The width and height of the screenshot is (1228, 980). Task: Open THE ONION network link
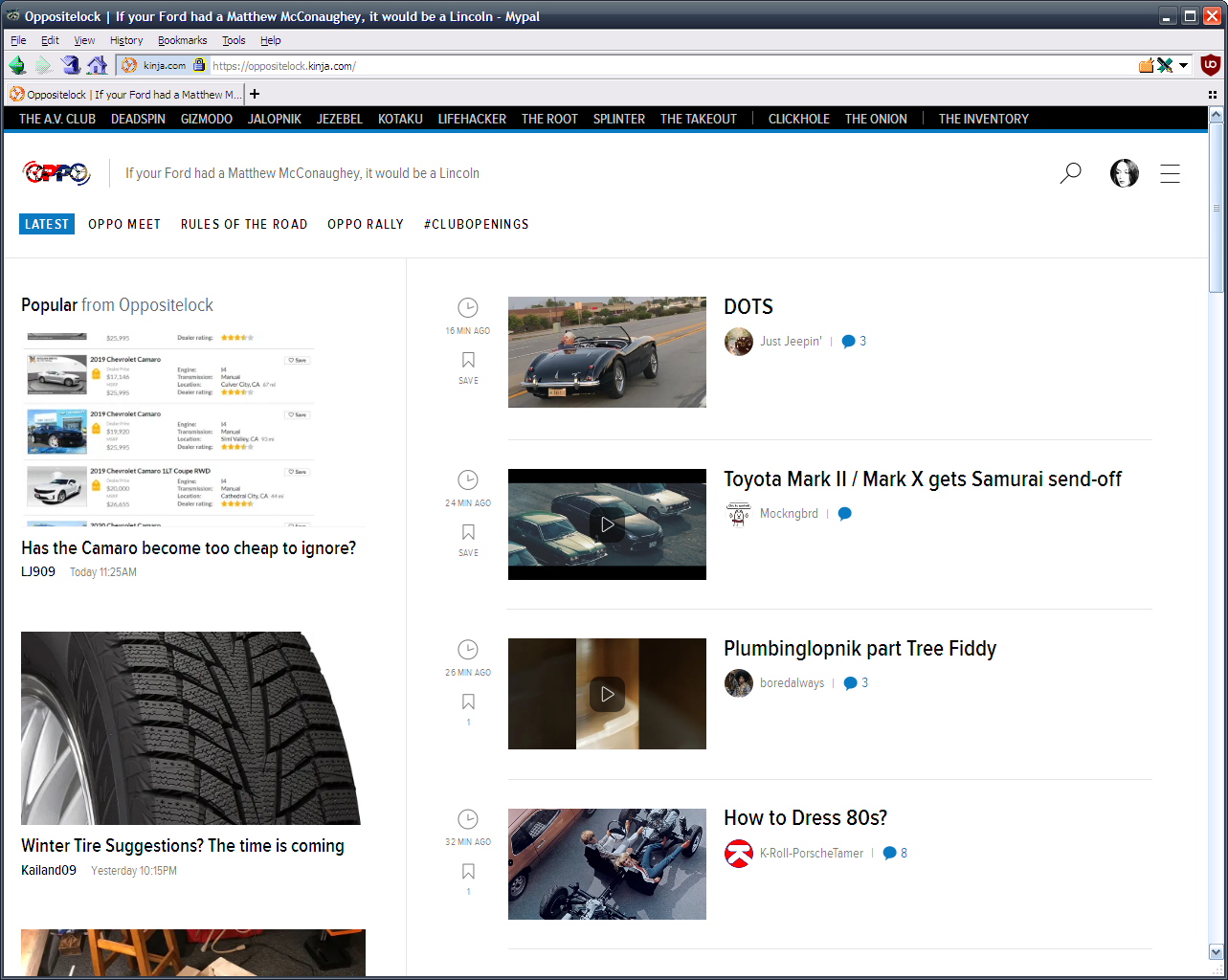click(876, 119)
